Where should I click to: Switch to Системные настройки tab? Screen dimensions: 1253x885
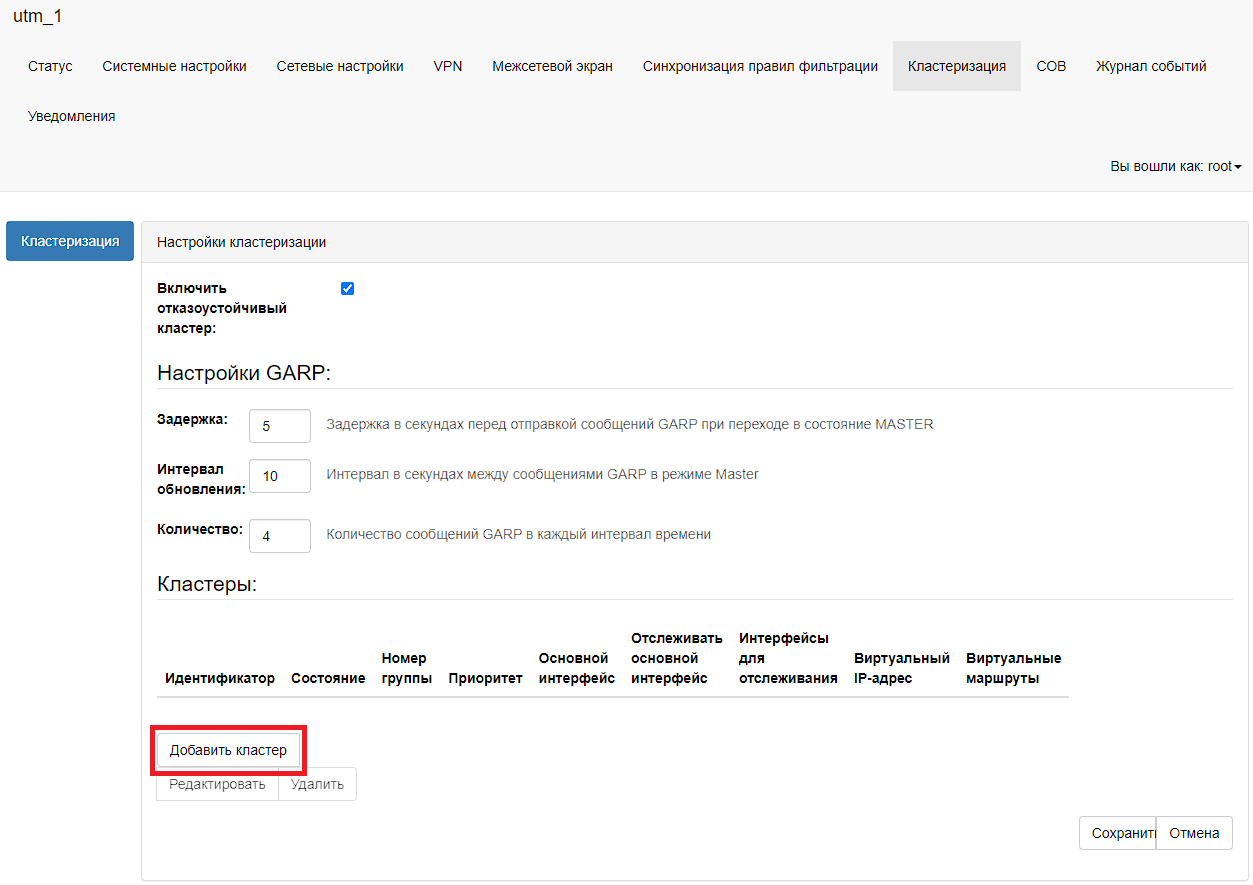point(174,66)
